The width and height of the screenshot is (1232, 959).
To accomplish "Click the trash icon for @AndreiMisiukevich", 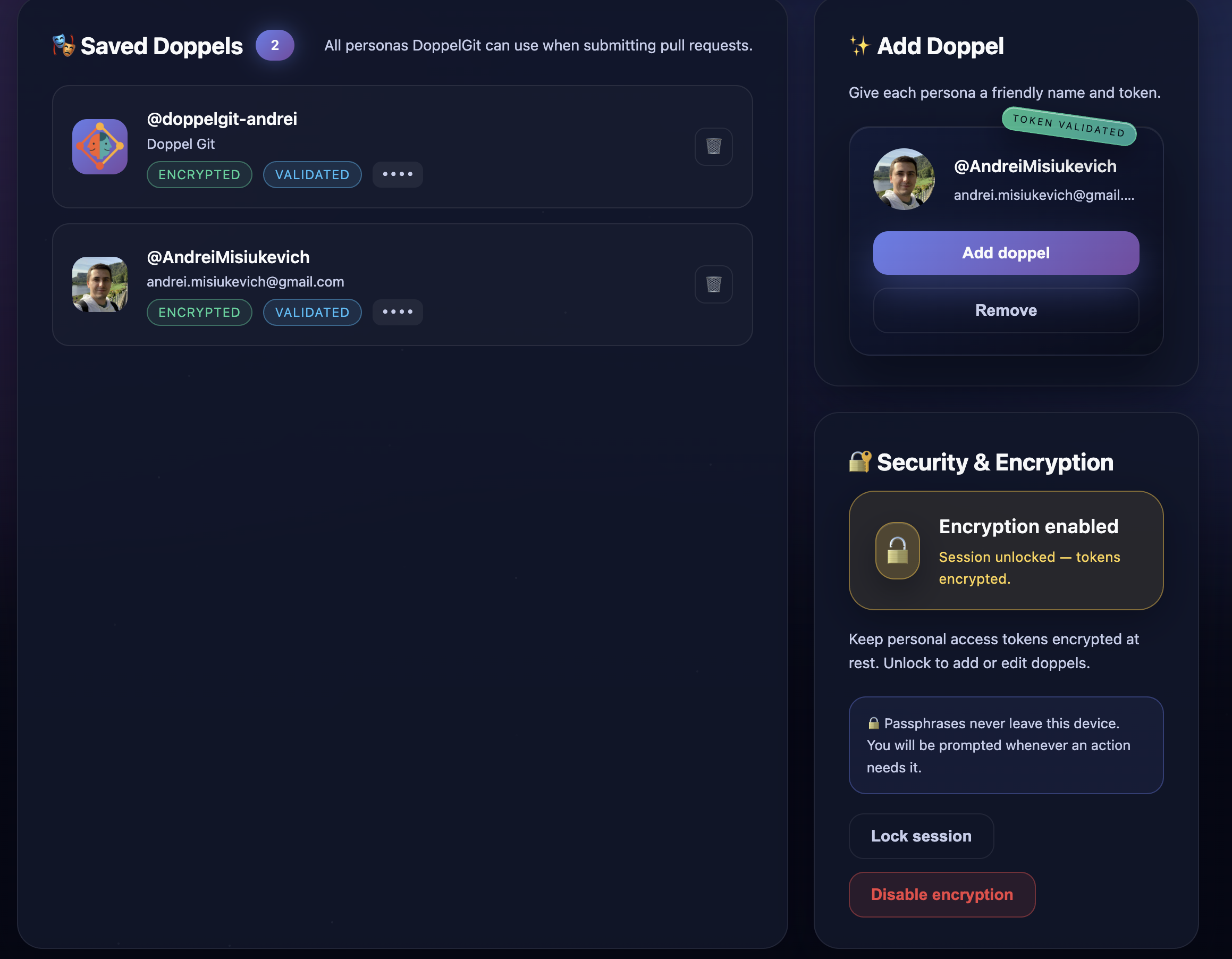I will click(713, 284).
